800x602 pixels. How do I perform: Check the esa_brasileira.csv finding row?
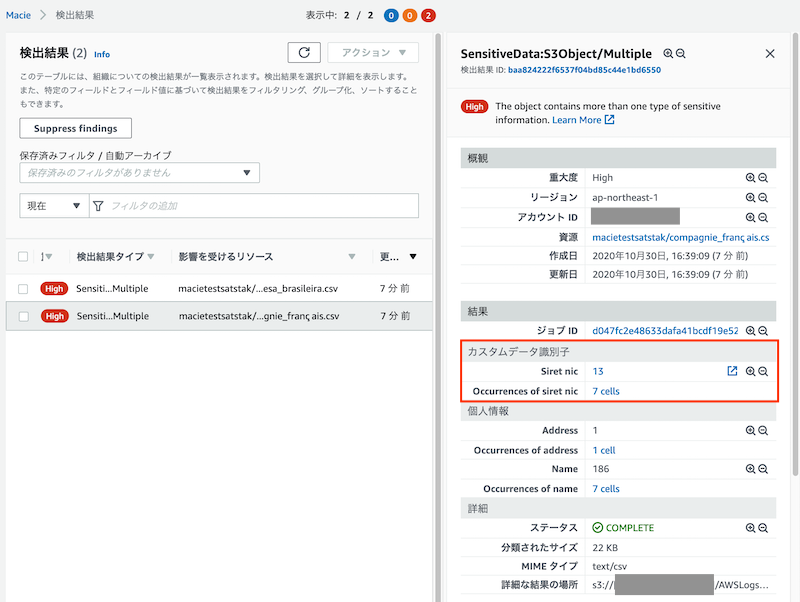coord(23,289)
